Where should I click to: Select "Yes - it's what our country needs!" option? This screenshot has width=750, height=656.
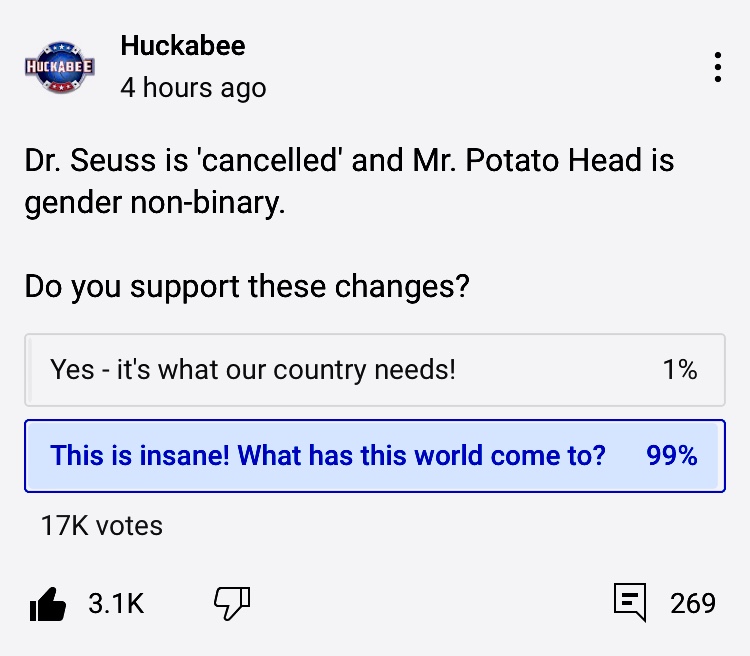click(253, 370)
